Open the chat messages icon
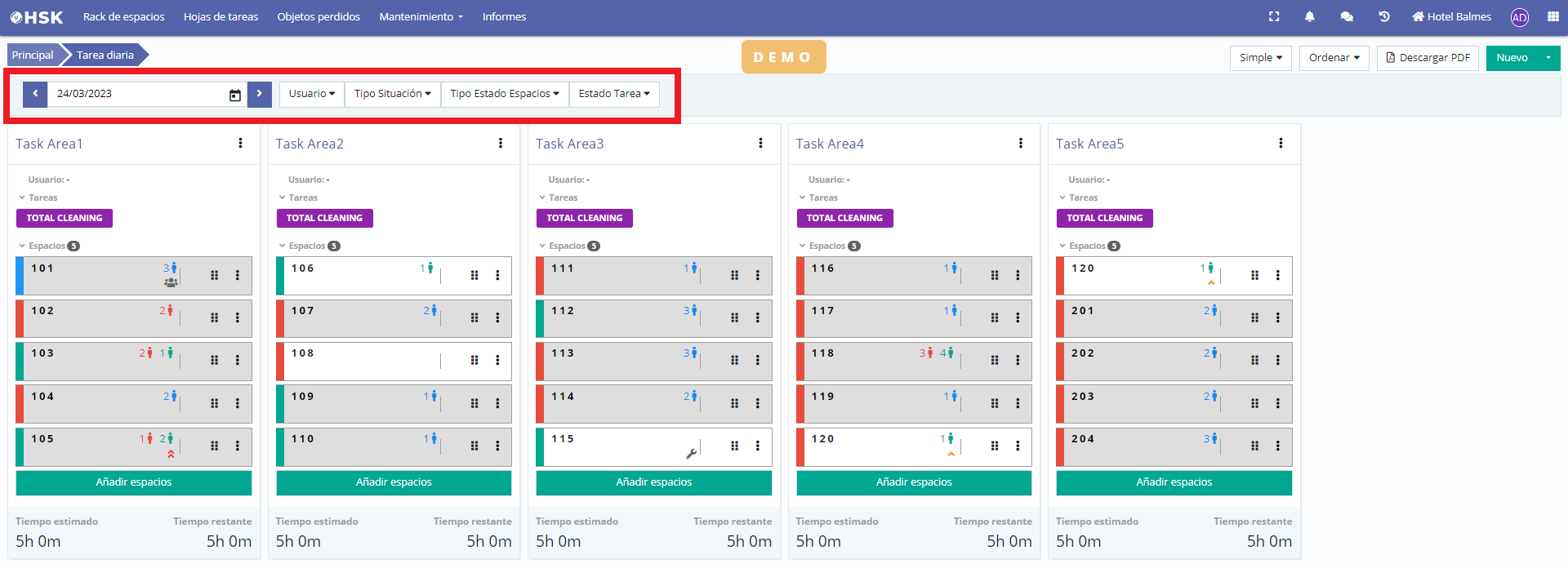1568x568 pixels. [1347, 16]
